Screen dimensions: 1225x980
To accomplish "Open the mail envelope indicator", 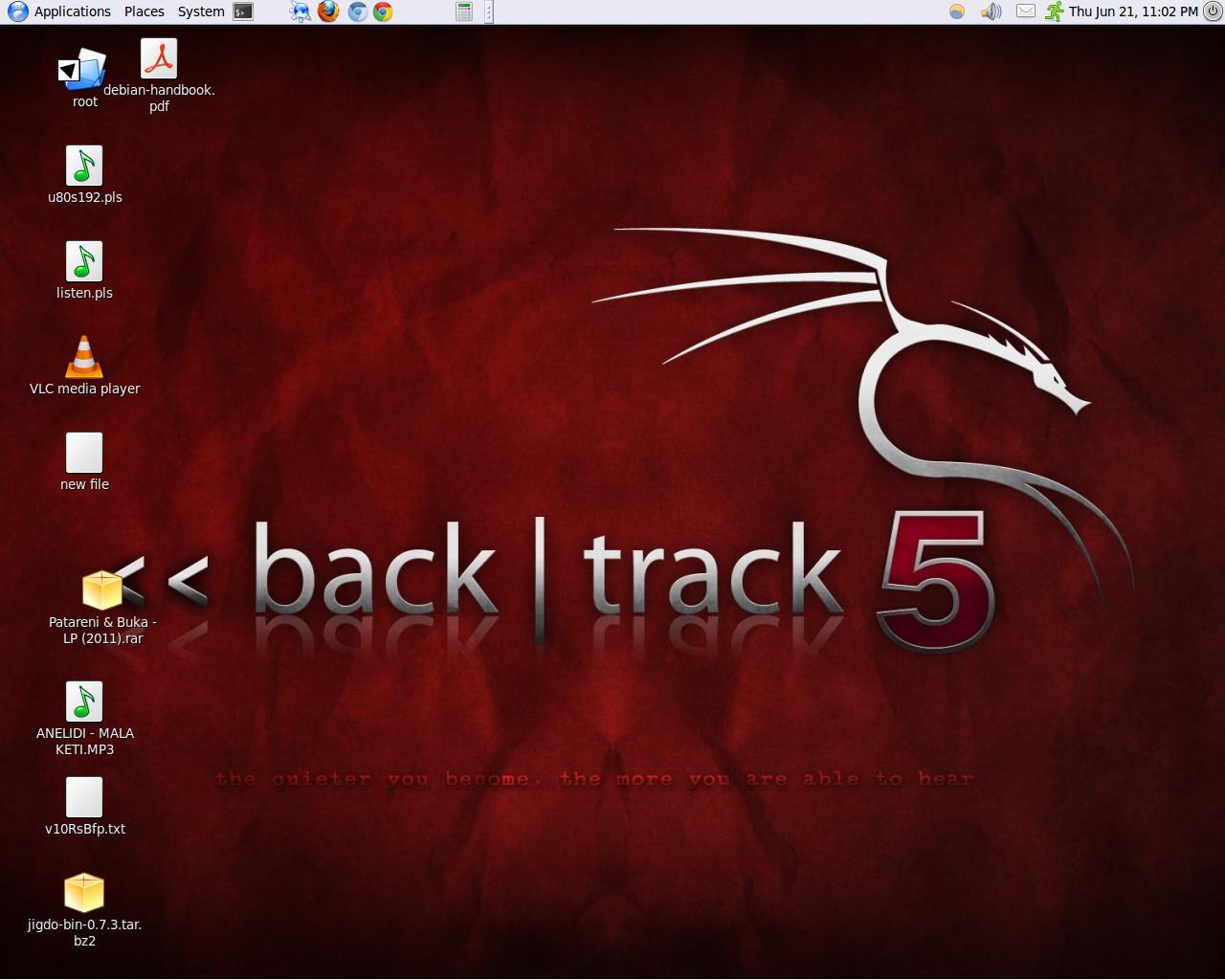I will [1025, 11].
